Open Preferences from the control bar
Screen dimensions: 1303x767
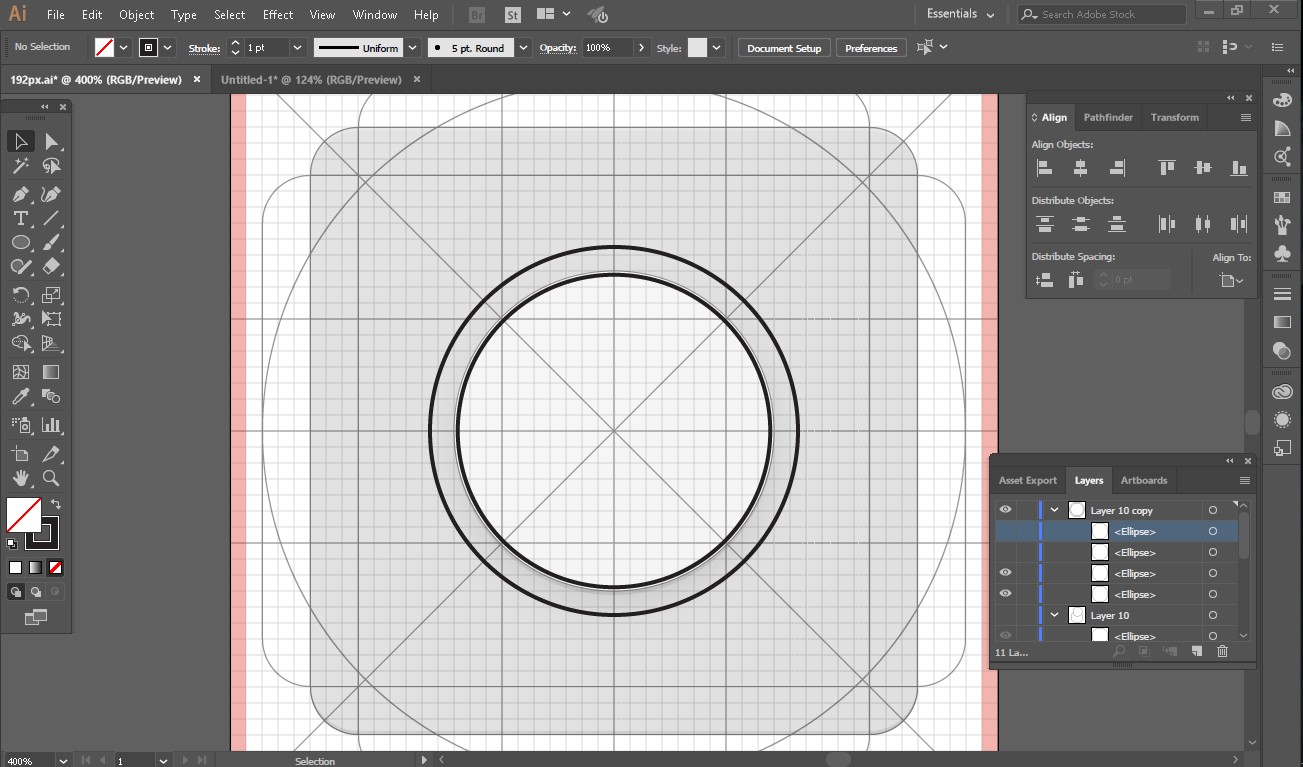pos(870,48)
